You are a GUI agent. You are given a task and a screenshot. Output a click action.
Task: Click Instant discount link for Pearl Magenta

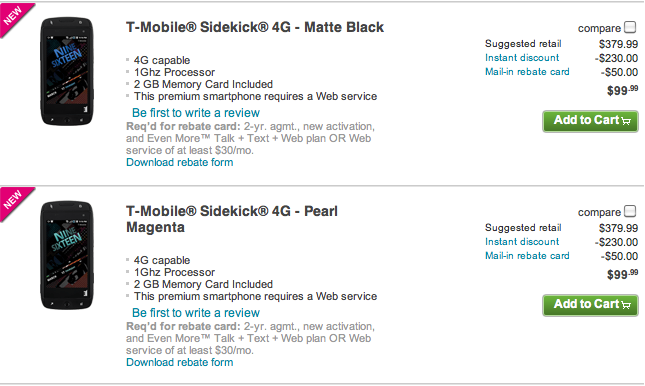pyautogui.click(x=522, y=242)
